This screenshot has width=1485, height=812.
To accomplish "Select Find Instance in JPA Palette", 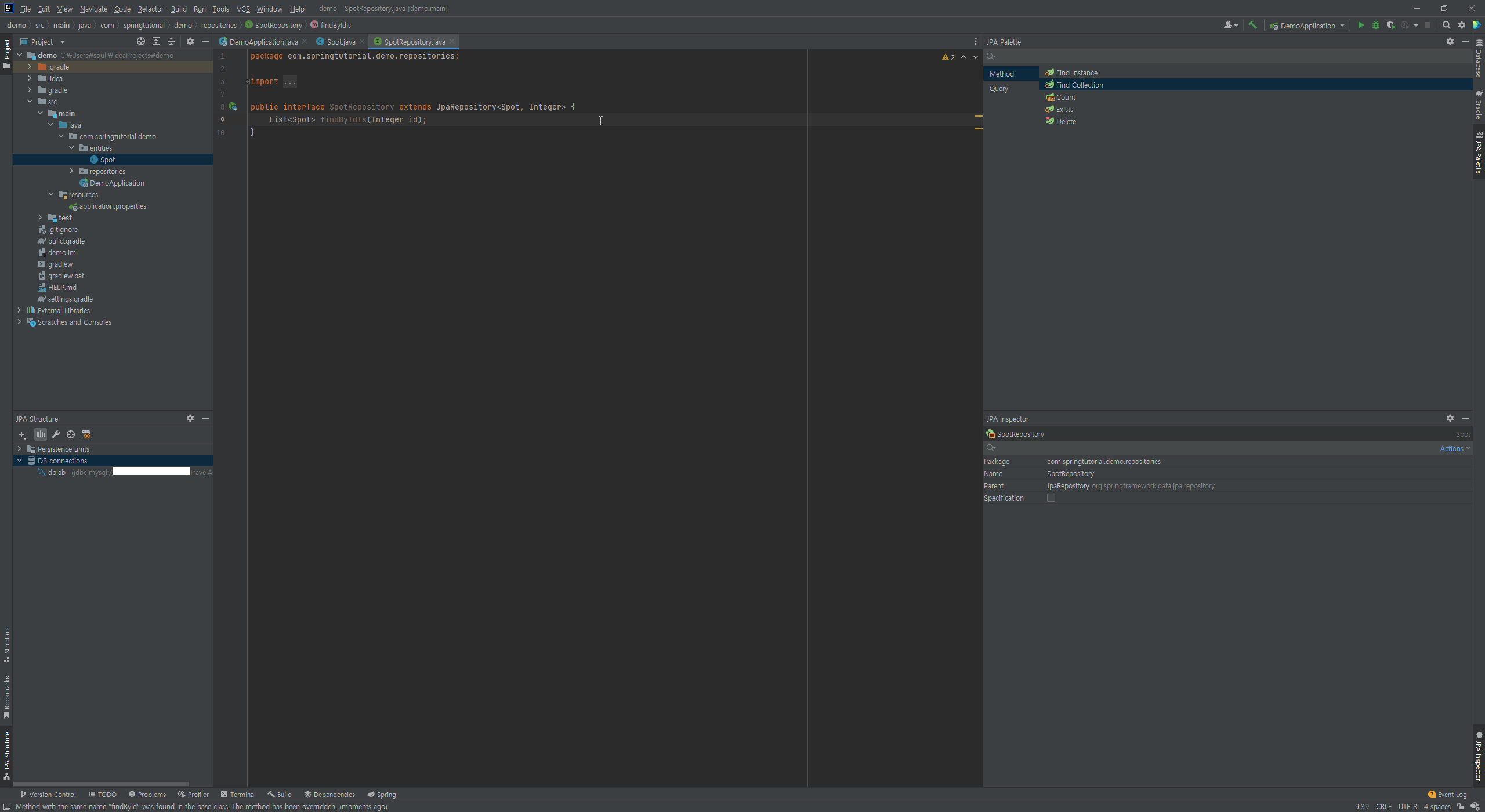I will [1076, 72].
